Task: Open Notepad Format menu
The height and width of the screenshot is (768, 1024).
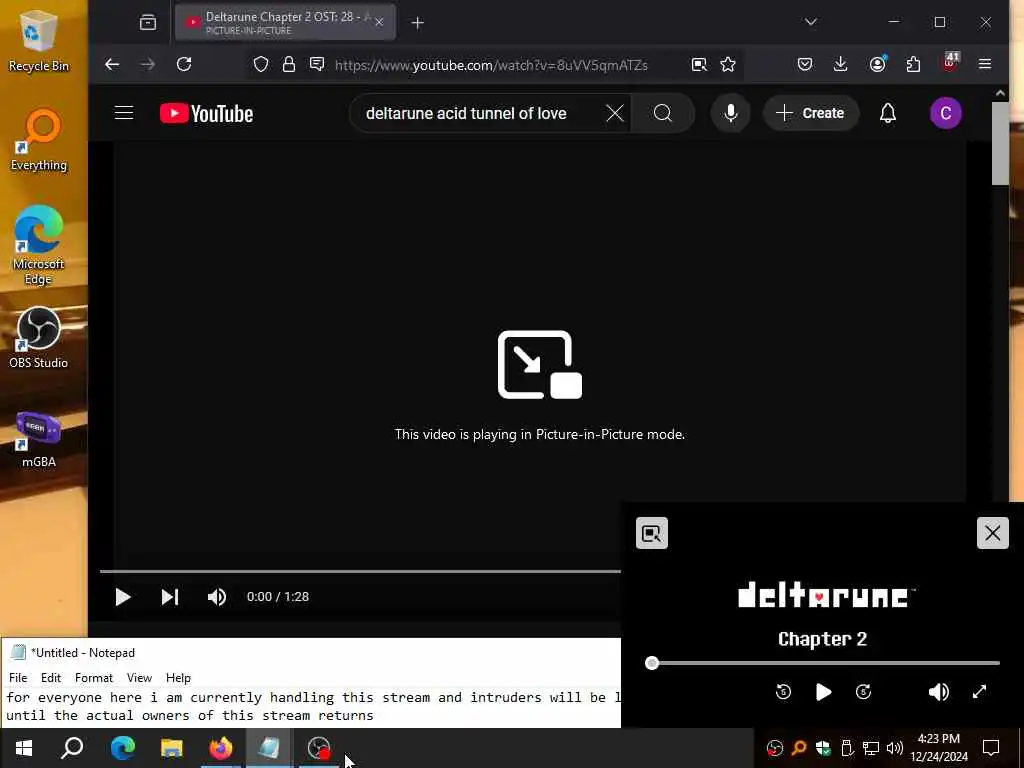Action: click(x=94, y=678)
